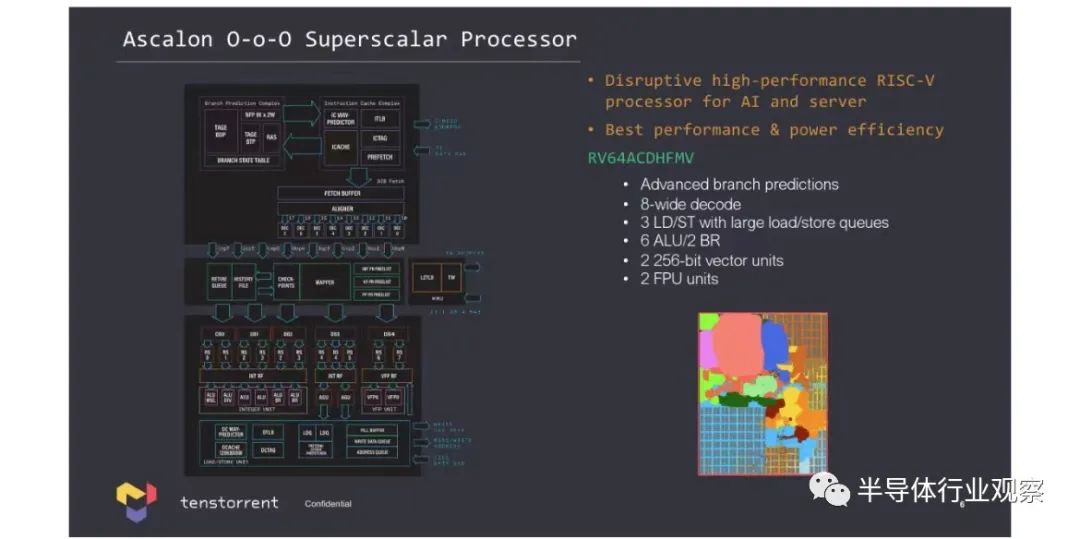Click the 'FILL BUFFER' block

(373, 430)
